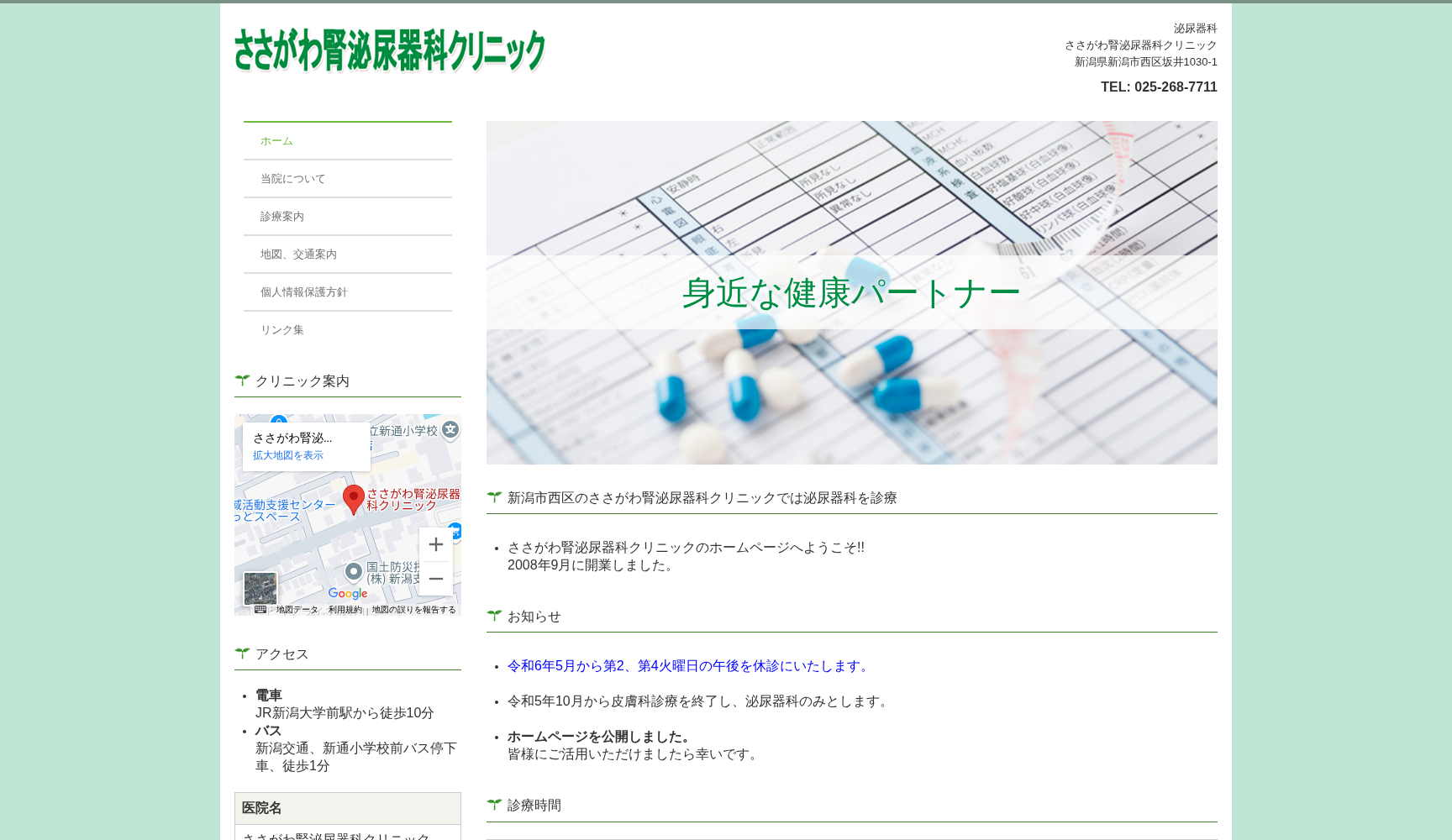The width and height of the screenshot is (1452, 840).
Task: Click the Google logo on the map
Action: point(347,594)
